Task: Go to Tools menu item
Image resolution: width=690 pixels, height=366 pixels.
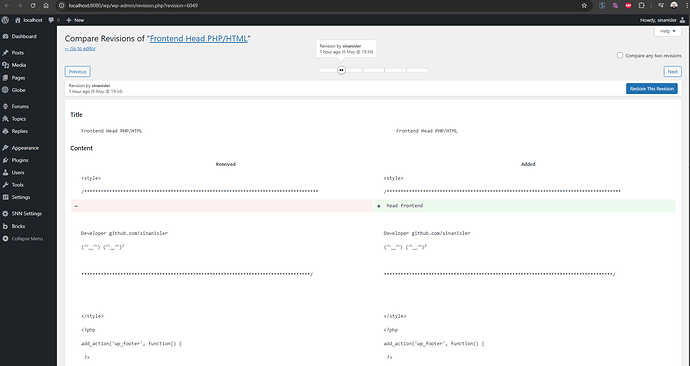Action: pyautogui.click(x=18, y=185)
